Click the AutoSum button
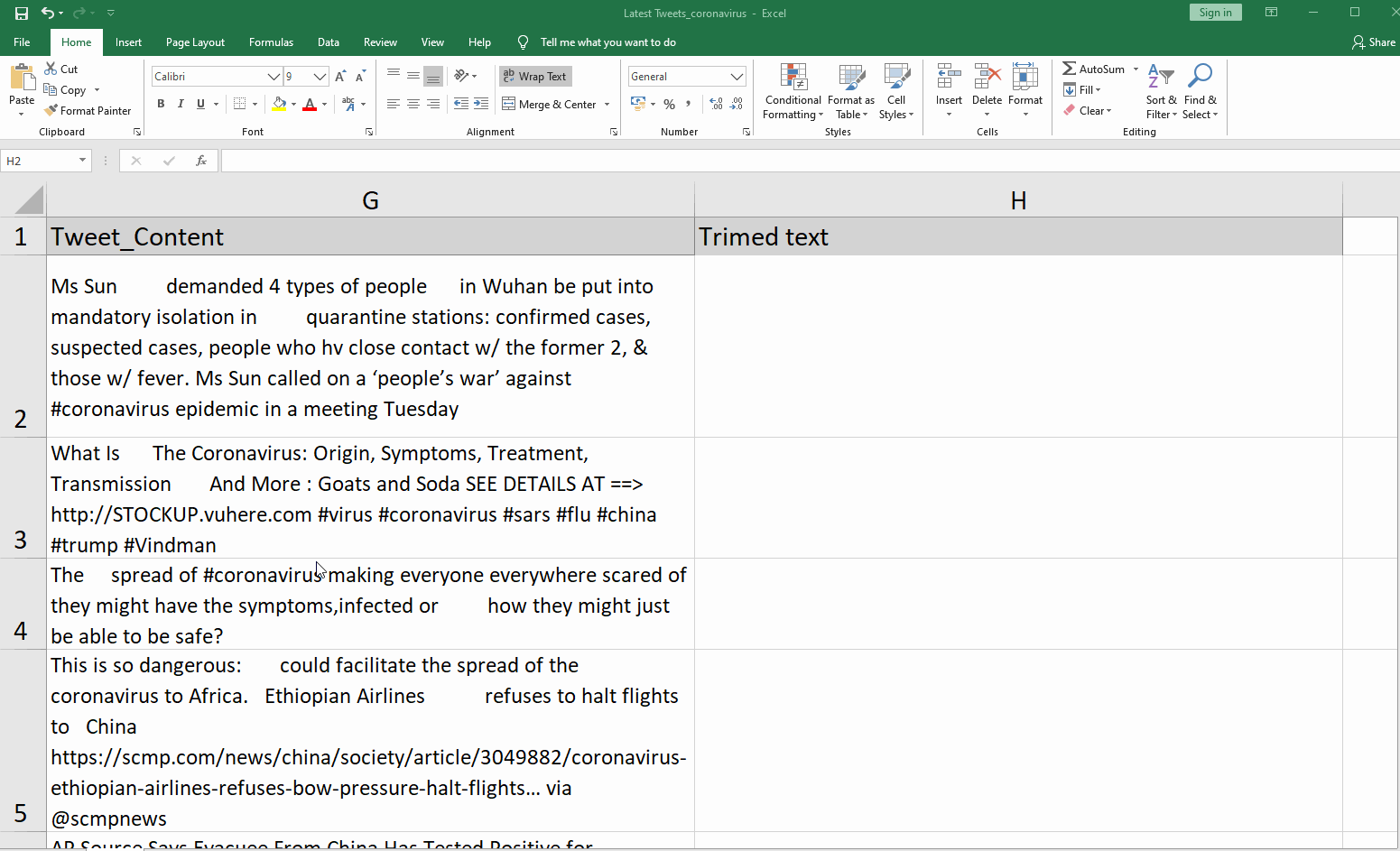Image resolution: width=1400 pixels, height=851 pixels. 1094,69
